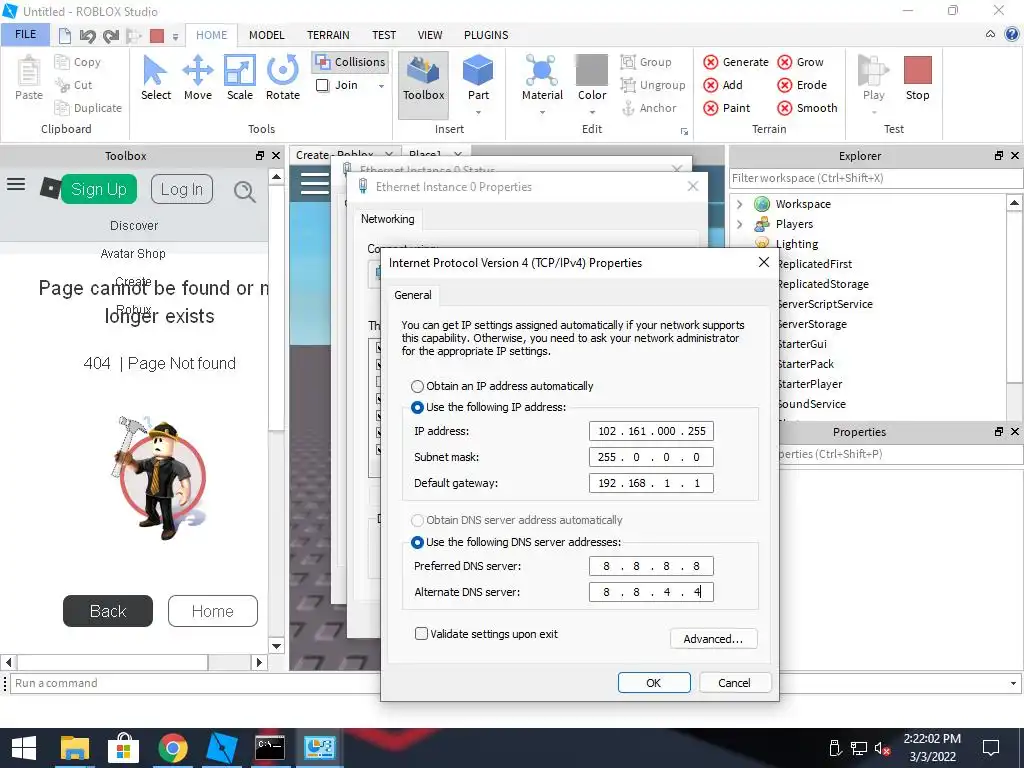Click the search magnifier in Toolbox
This screenshot has width=1024, height=768.
pyautogui.click(x=245, y=191)
